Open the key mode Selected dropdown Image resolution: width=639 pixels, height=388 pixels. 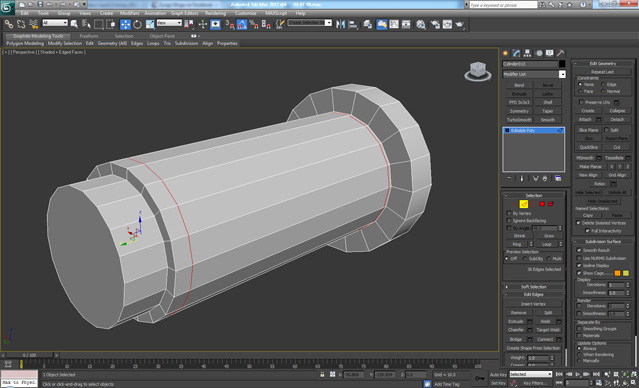[531, 374]
